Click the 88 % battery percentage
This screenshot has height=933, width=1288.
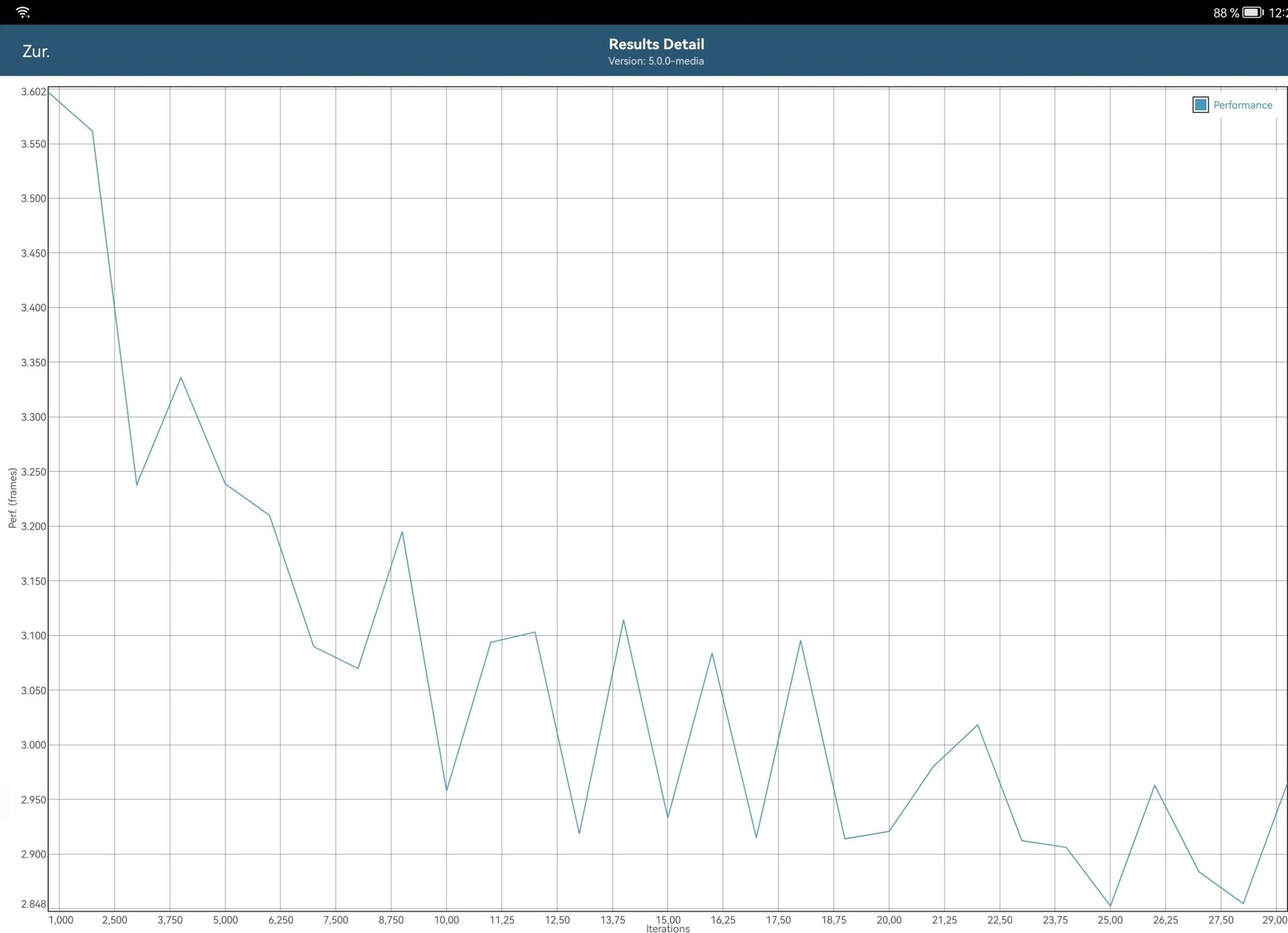pos(1226,13)
